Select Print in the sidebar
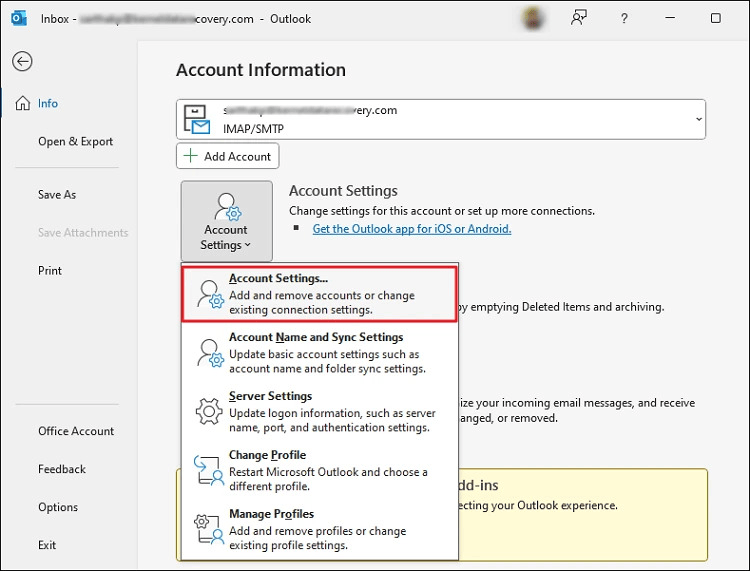750x571 pixels. coord(50,271)
